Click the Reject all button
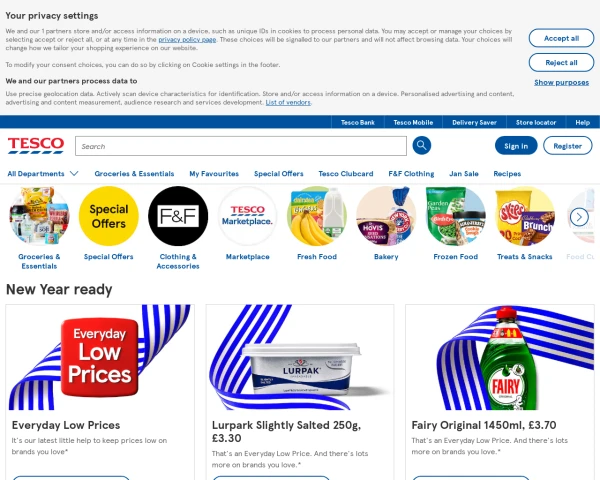This screenshot has width=600, height=480. tap(561, 62)
